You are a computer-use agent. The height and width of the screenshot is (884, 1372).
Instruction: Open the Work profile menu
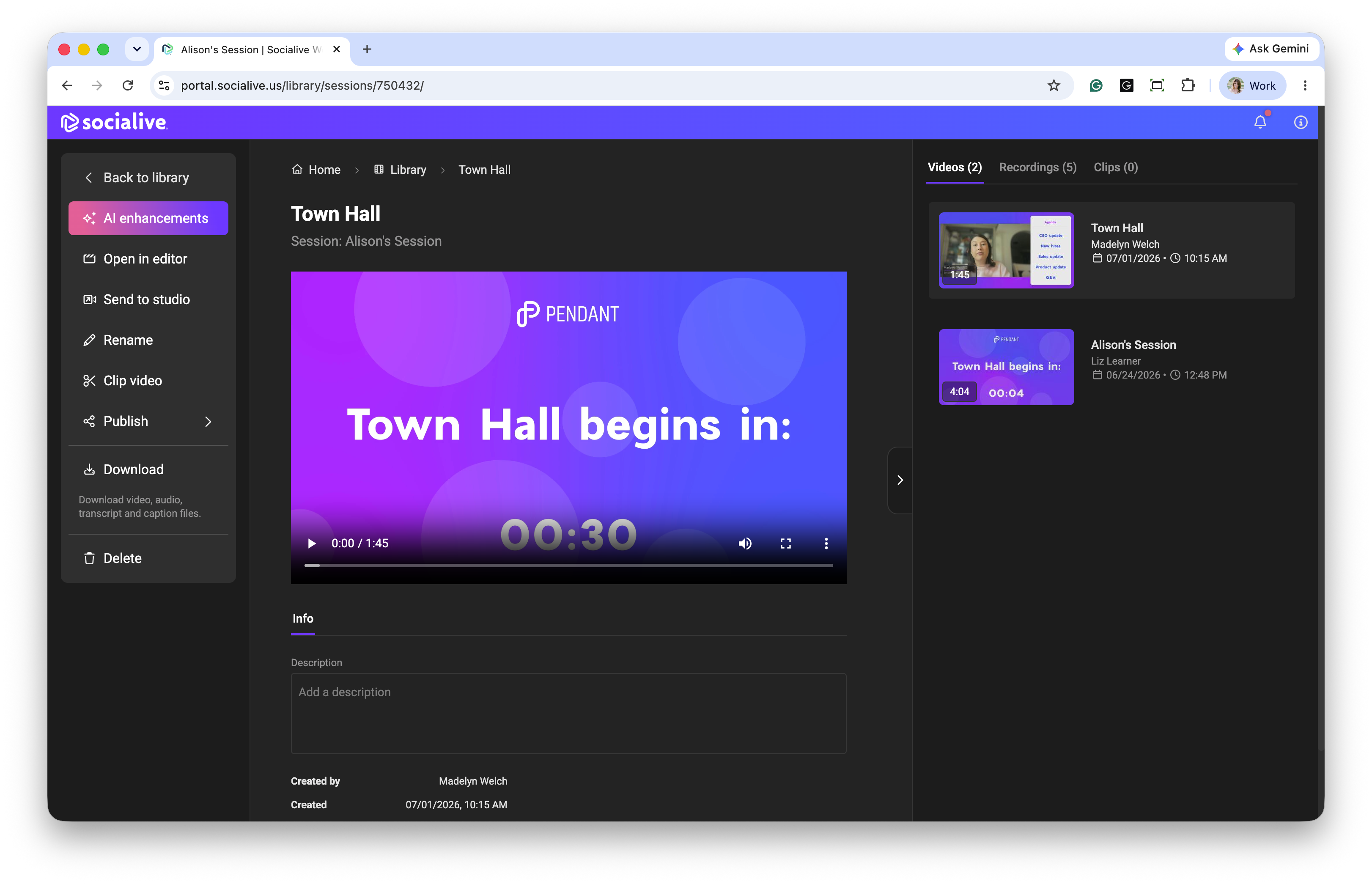[x=1252, y=85]
